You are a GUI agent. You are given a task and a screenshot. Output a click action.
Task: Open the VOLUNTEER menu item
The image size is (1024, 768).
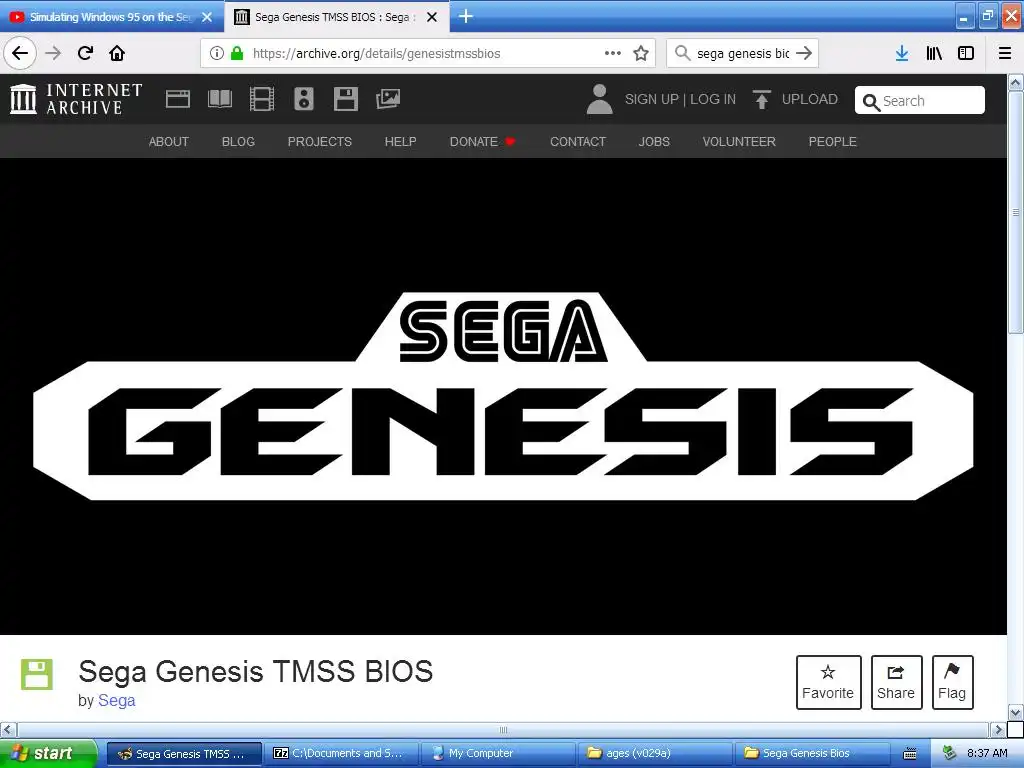coord(739,142)
